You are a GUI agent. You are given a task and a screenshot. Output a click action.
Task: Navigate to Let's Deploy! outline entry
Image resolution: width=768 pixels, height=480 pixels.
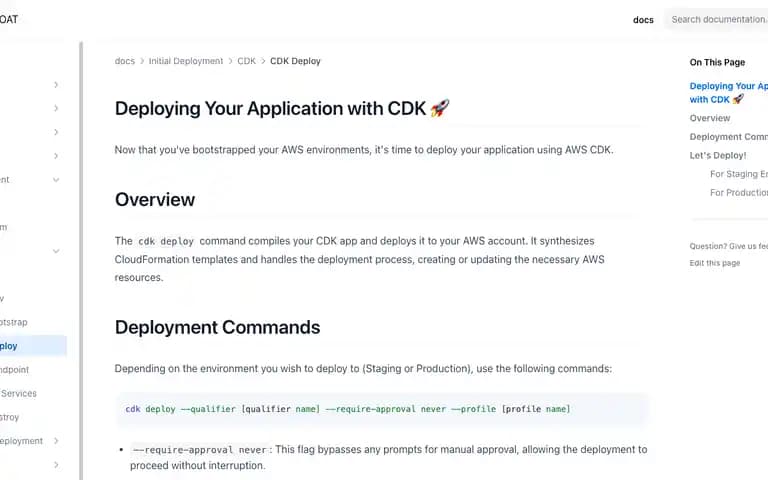pyautogui.click(x=718, y=155)
